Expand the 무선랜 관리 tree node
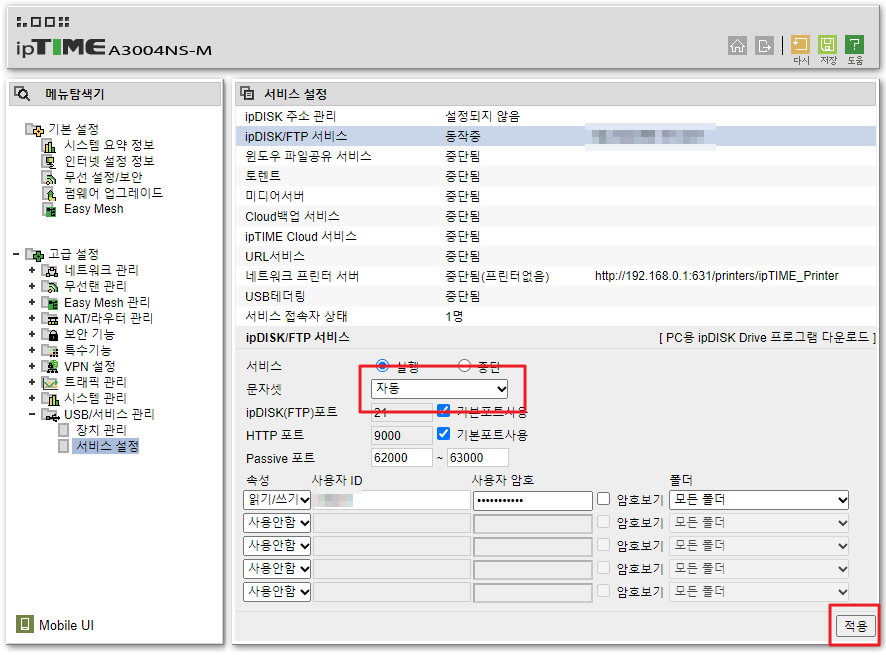Screen dimensions: 886x655 coord(32,286)
